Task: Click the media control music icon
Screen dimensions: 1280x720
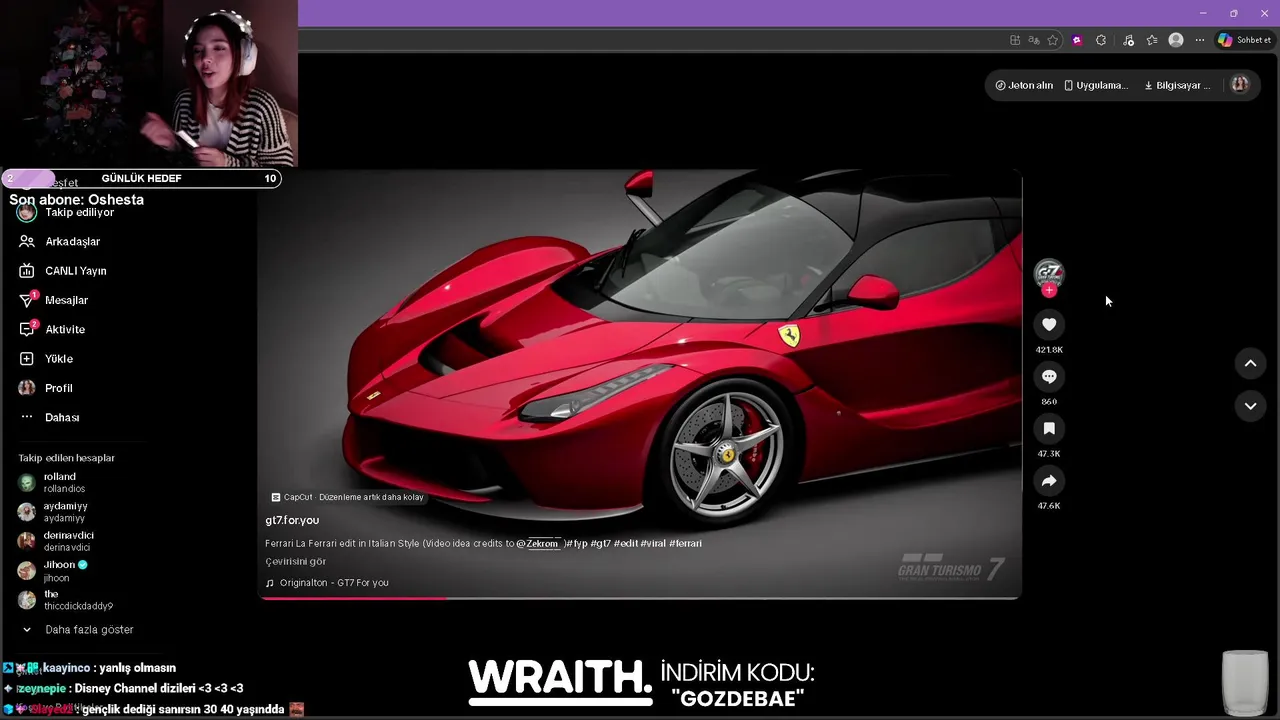Action: (x=1128, y=40)
